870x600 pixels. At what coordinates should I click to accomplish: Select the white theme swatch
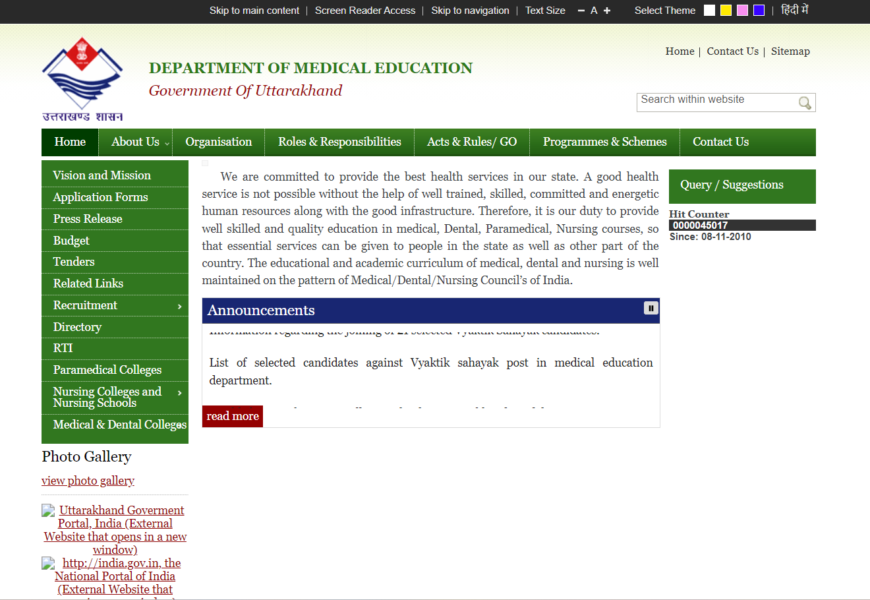click(709, 11)
